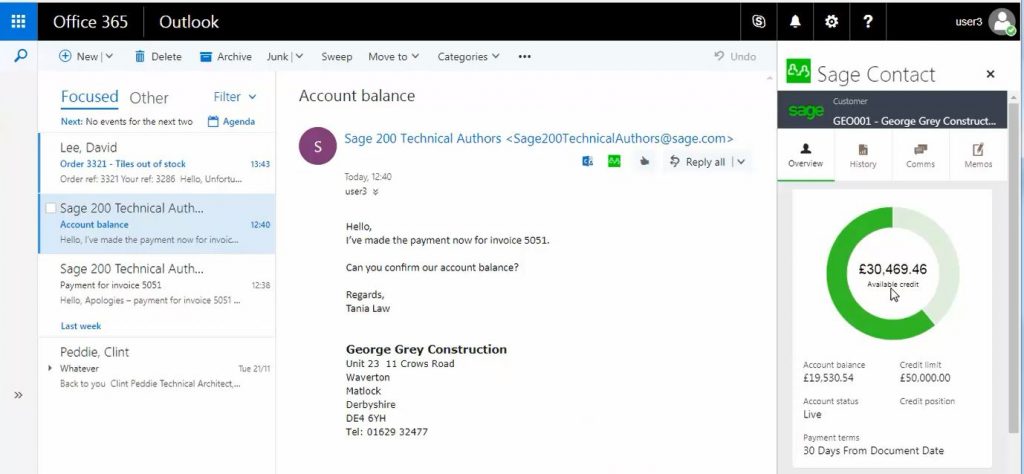The height and width of the screenshot is (474, 1024).
Task: Switch to the Focused inbox tab
Action: pyautogui.click(x=89, y=97)
